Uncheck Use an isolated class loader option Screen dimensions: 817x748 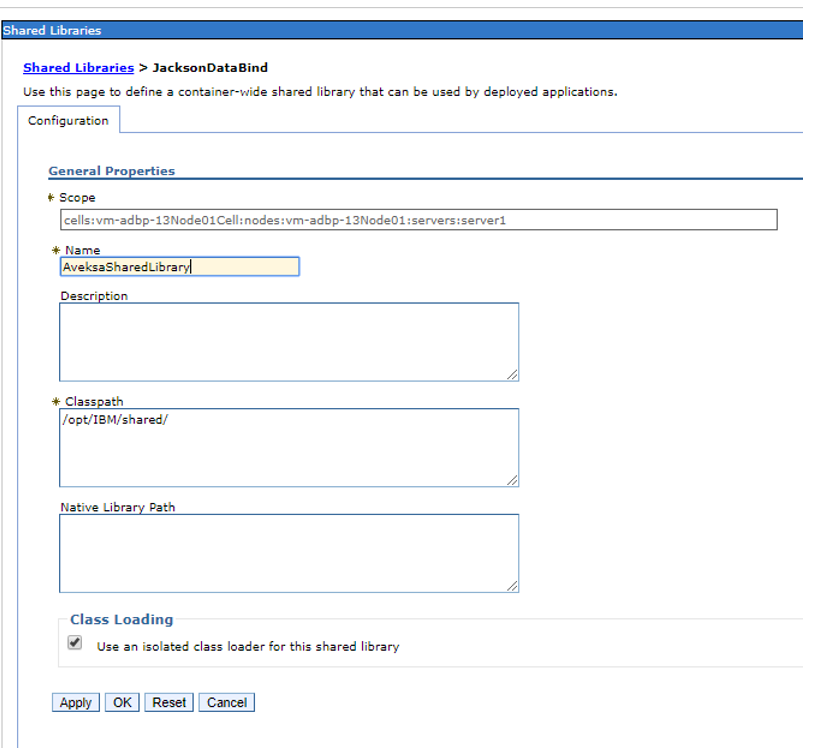point(75,643)
